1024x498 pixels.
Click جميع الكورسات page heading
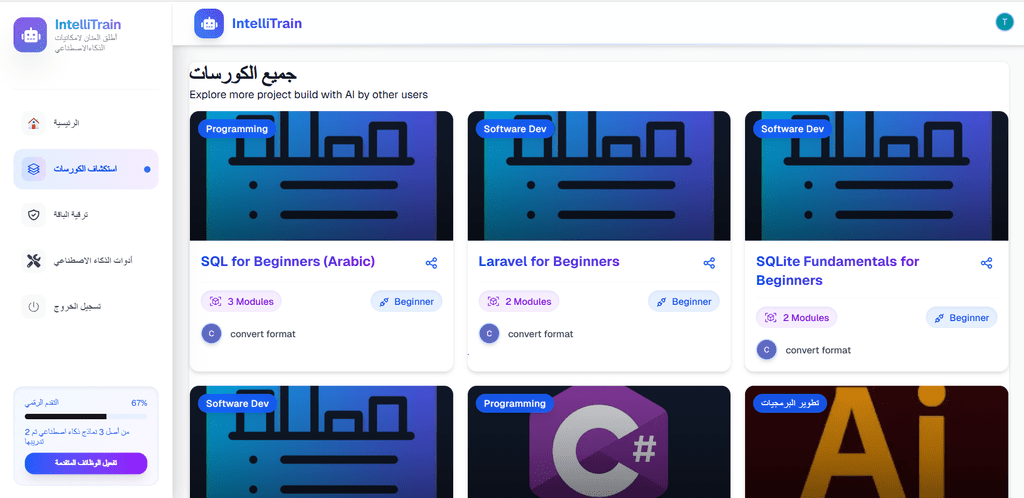point(244,74)
